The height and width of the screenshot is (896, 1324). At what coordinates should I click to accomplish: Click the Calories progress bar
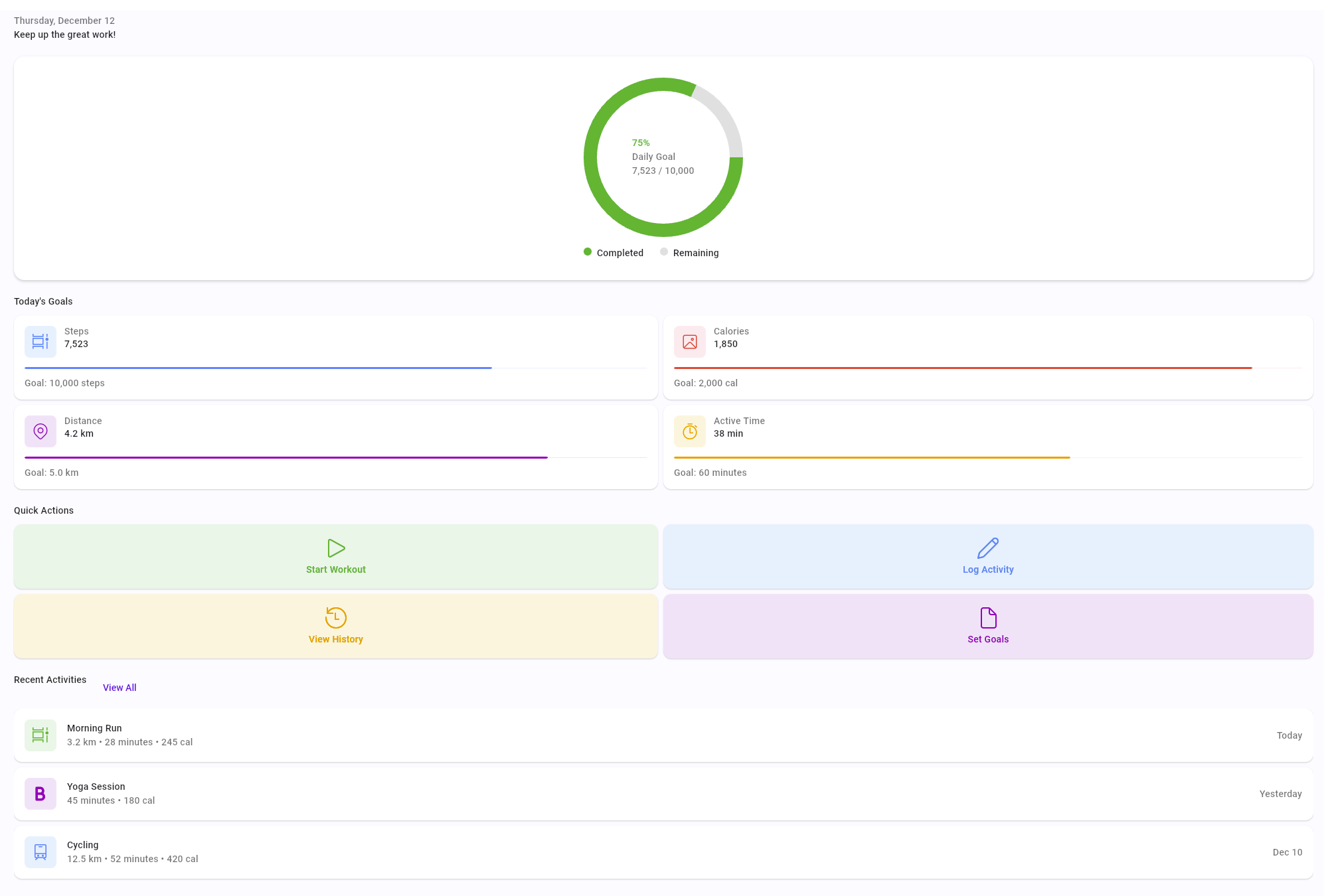[988, 368]
